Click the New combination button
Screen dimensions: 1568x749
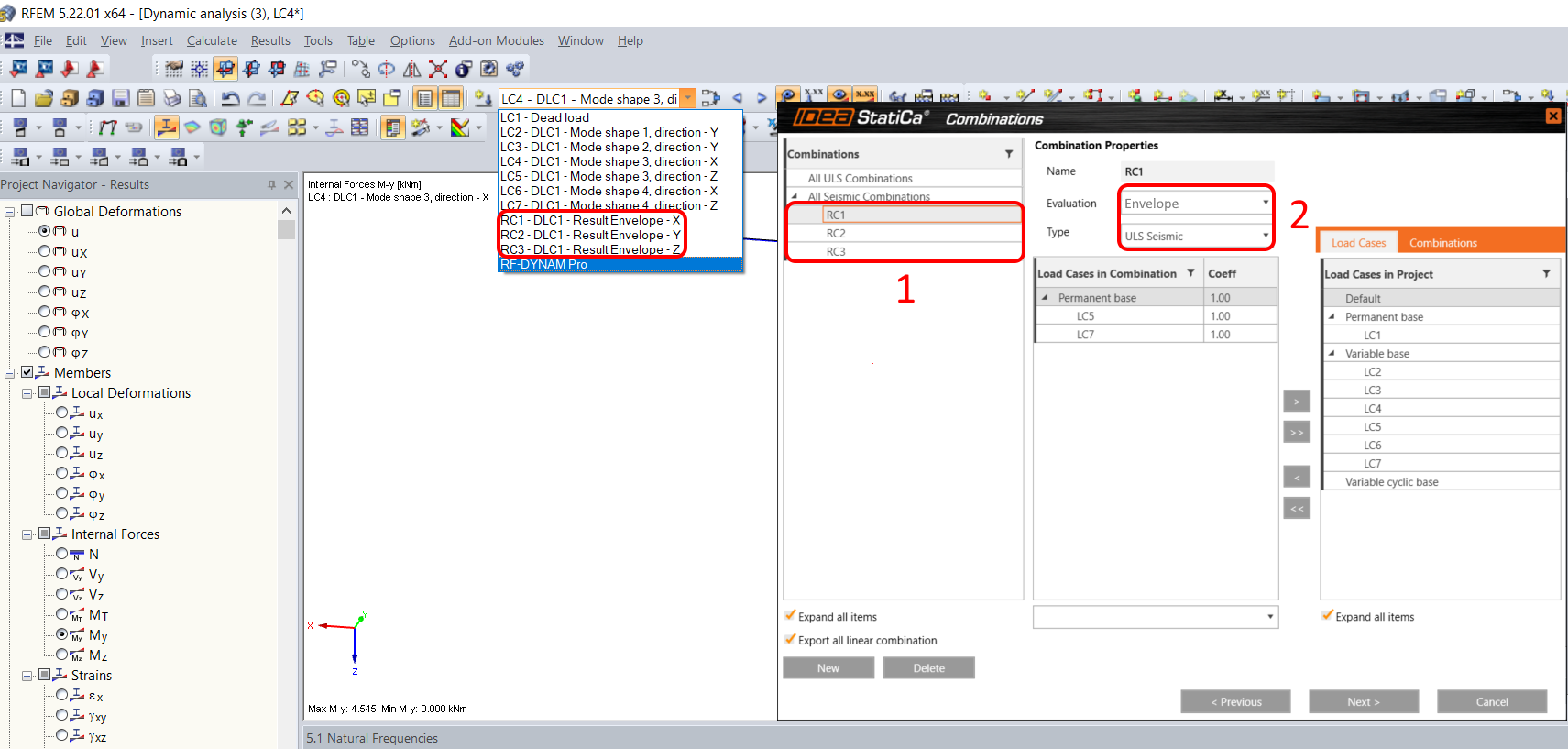[x=828, y=668]
